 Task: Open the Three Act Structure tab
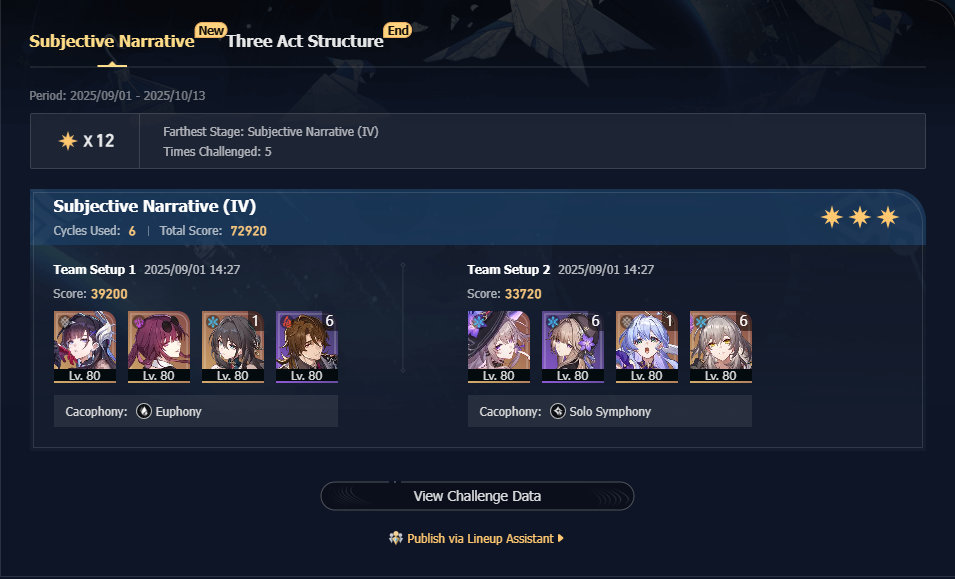305,41
